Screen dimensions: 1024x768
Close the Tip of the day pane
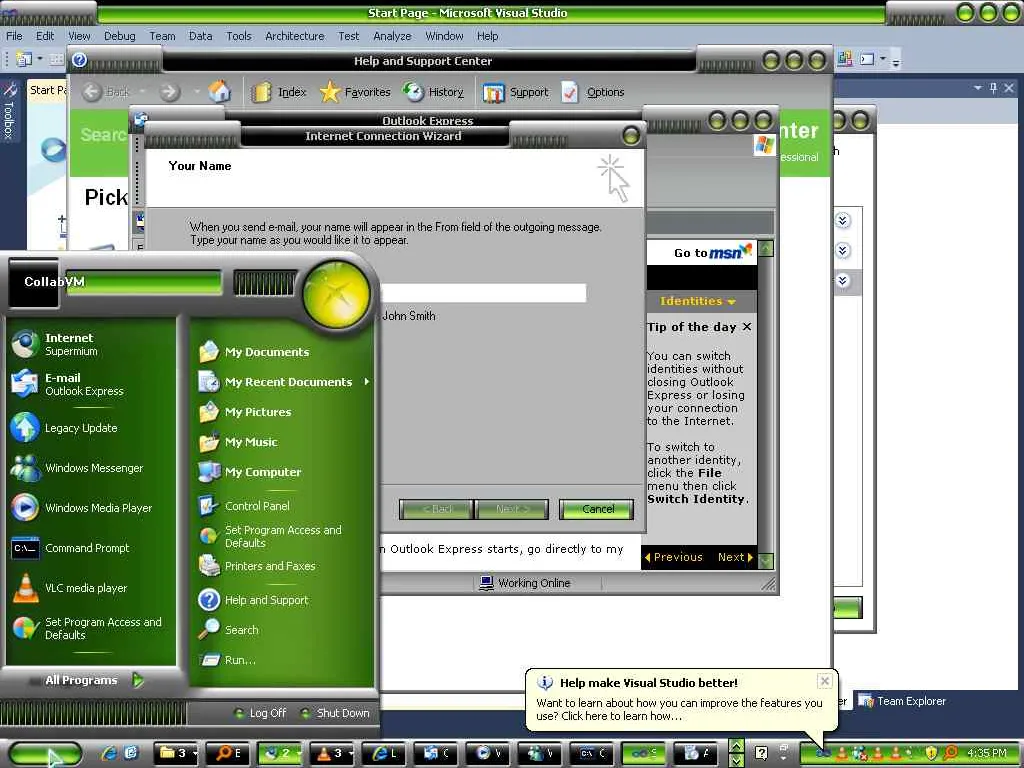pos(746,327)
